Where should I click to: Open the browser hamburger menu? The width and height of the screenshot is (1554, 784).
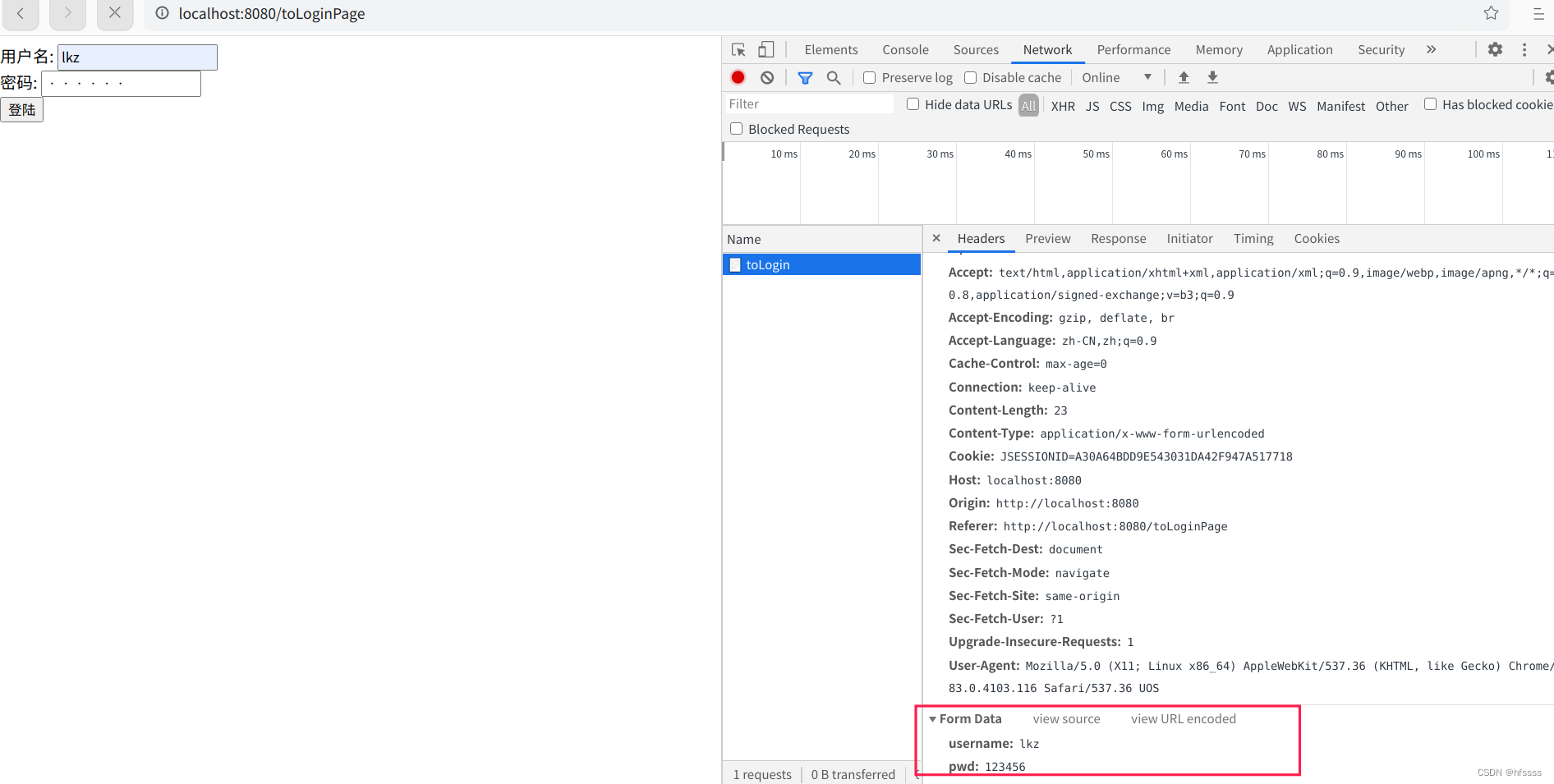(x=1538, y=14)
